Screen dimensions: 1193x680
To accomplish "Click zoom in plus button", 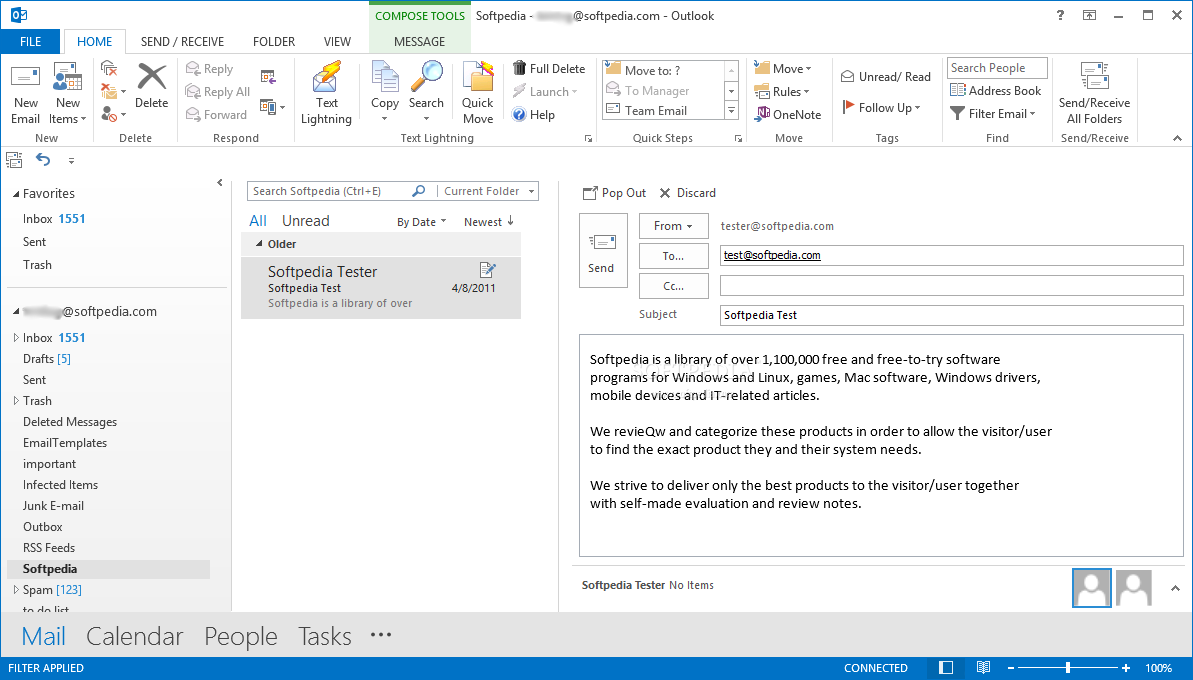I will tap(1125, 668).
